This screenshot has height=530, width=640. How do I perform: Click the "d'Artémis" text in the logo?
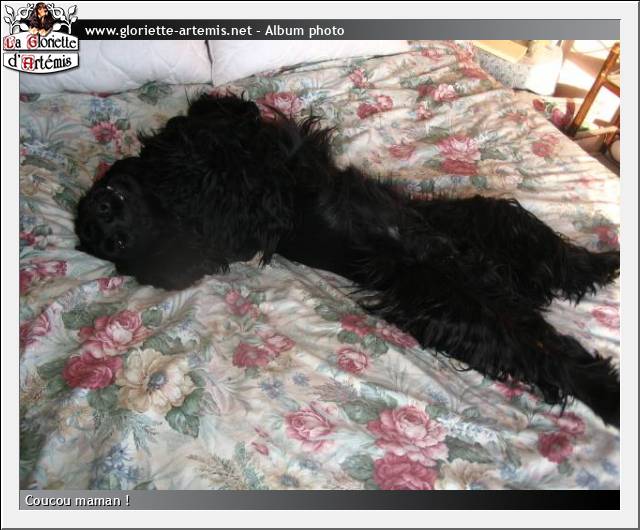pos(40,62)
